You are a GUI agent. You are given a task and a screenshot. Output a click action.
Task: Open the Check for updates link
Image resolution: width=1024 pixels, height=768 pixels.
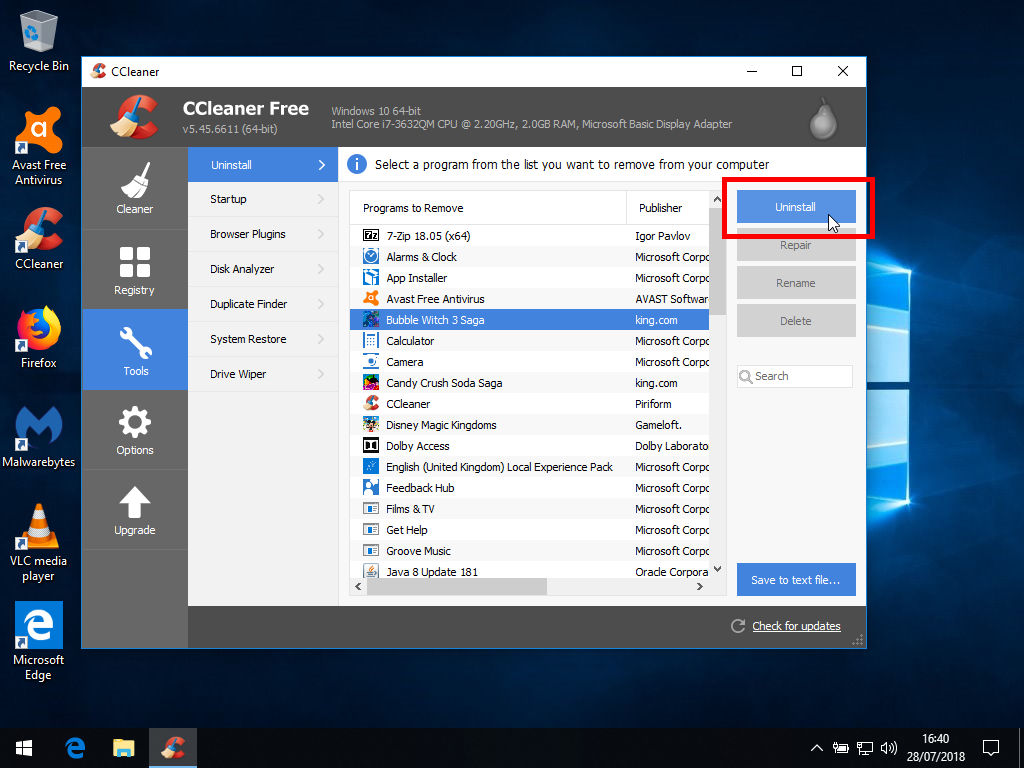pos(796,626)
